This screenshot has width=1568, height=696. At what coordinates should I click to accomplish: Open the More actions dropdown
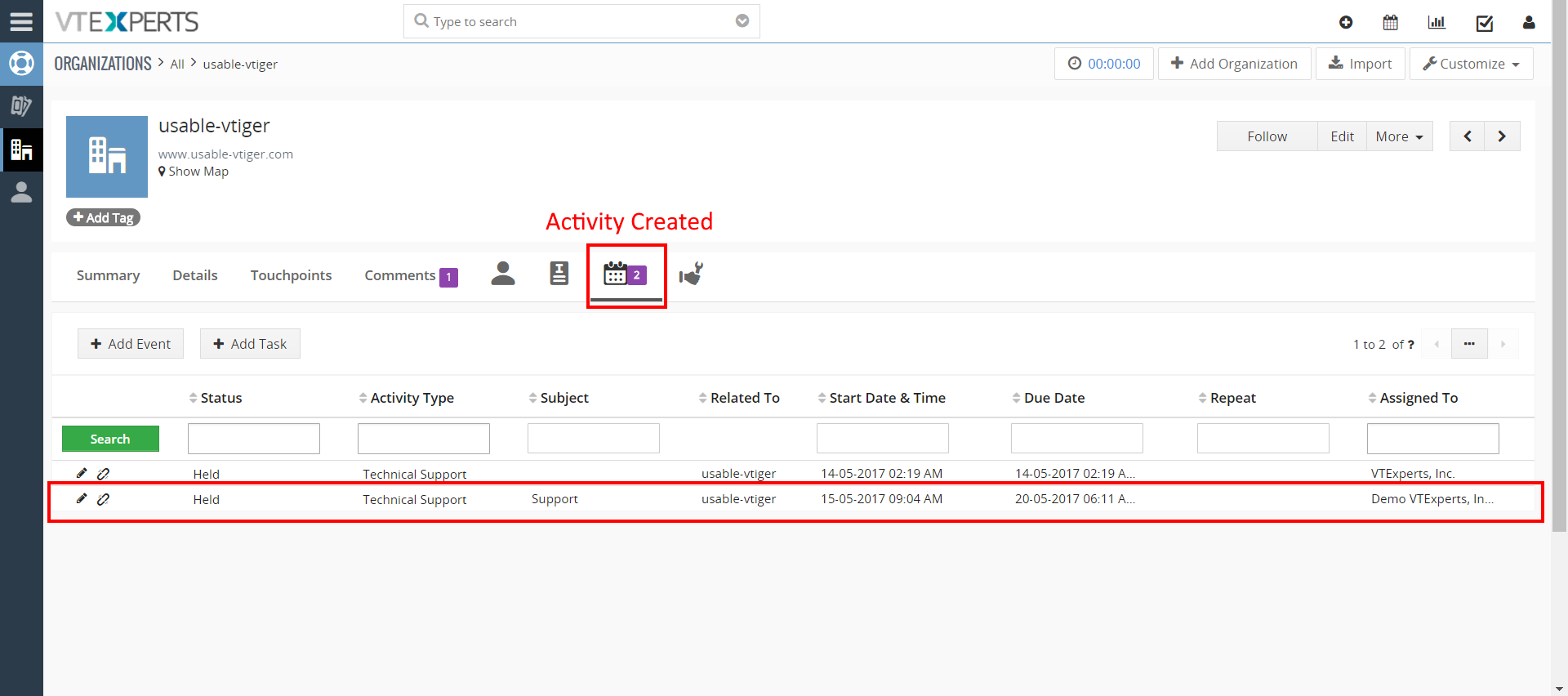click(x=1400, y=136)
